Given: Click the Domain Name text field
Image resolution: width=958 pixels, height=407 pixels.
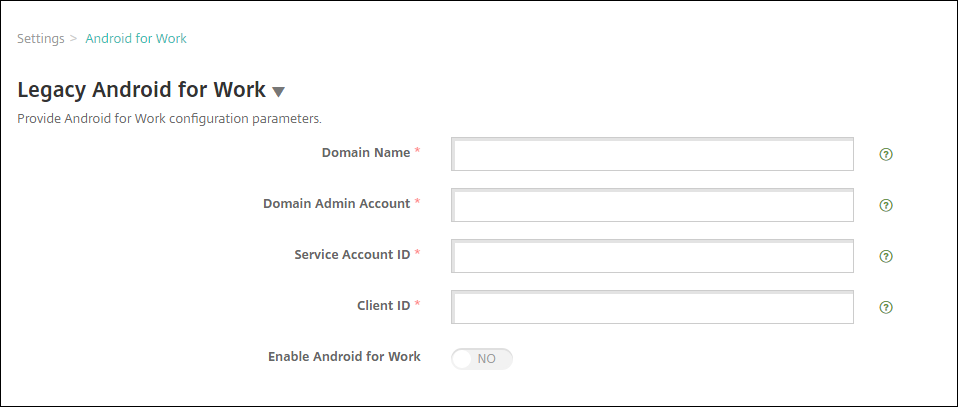Looking at the screenshot, I should click(653, 155).
